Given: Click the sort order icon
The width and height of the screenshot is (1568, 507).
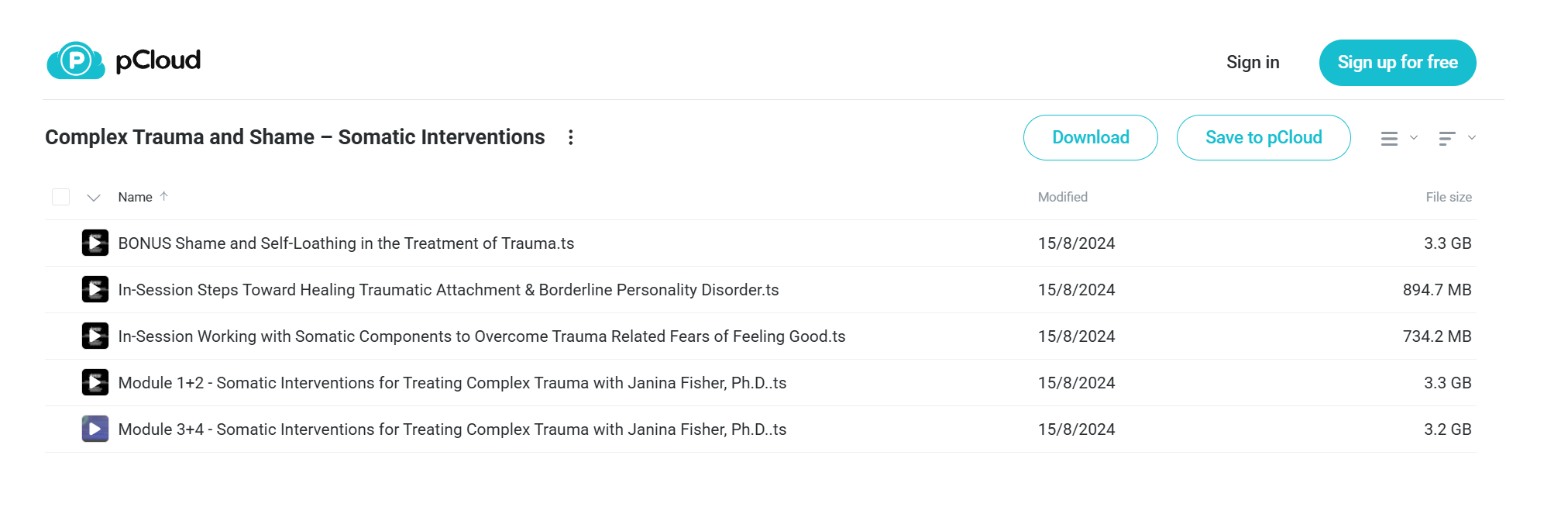Looking at the screenshot, I should pos(1446,138).
